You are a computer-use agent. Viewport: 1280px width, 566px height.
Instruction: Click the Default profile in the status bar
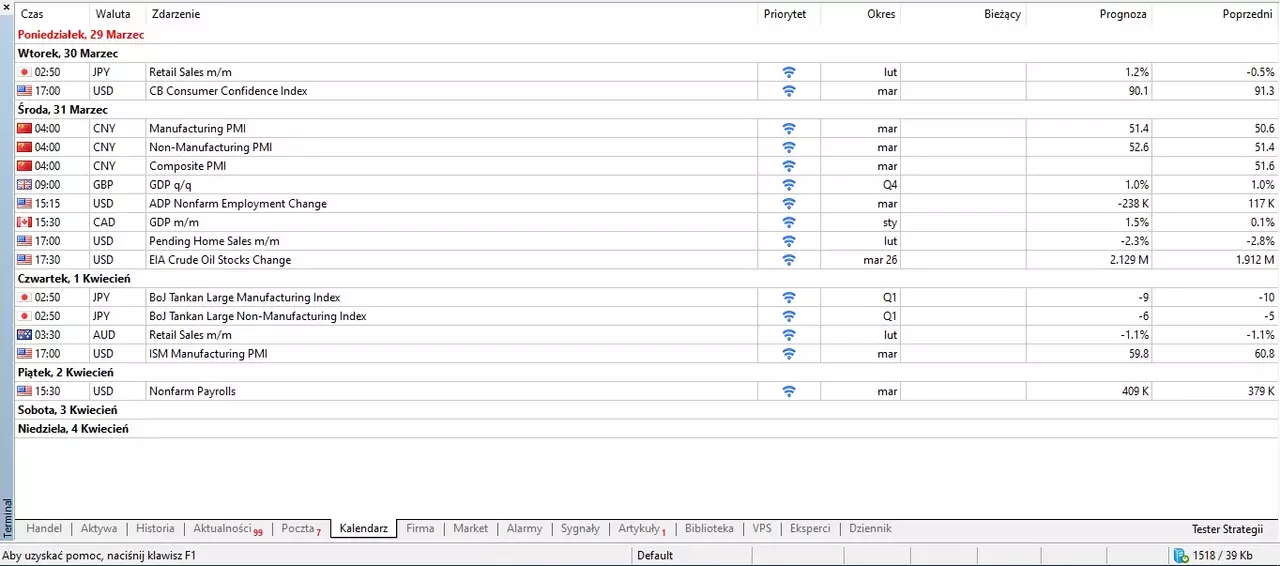tap(655, 555)
